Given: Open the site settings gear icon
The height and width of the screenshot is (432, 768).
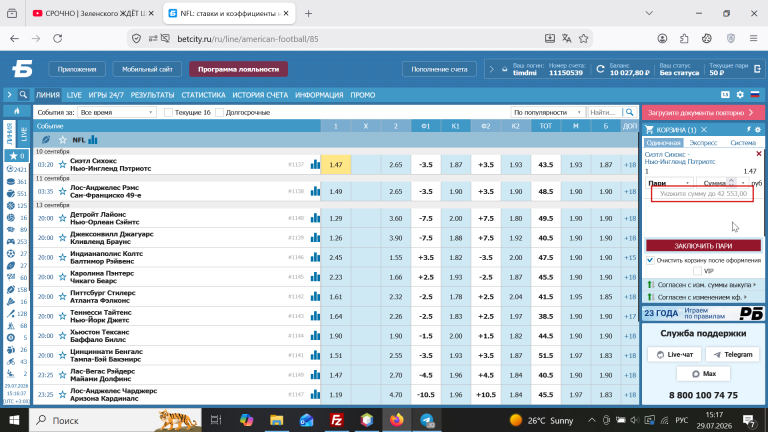Looking at the screenshot, I should tap(740, 95).
